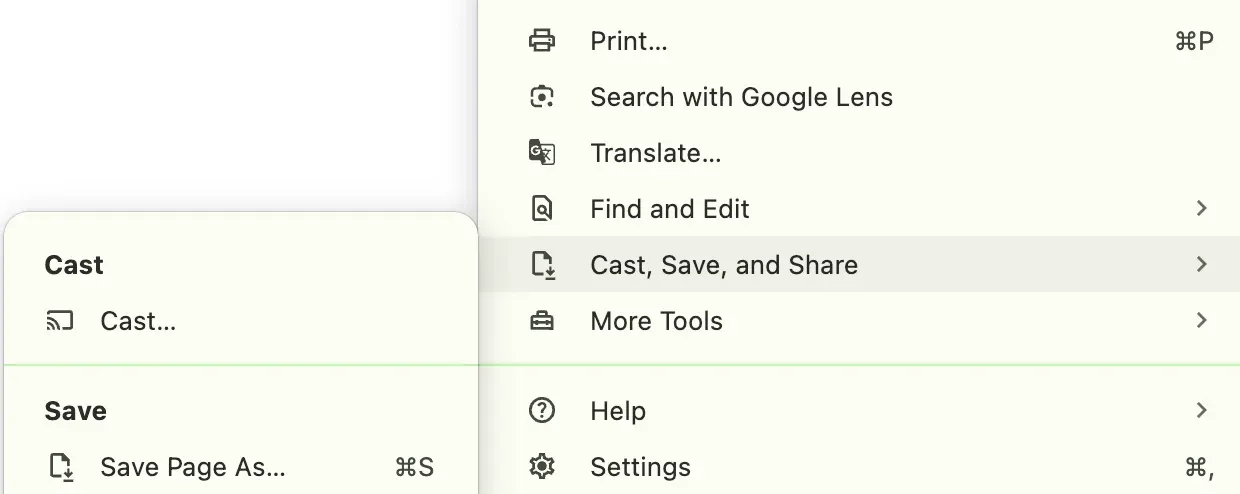Screen dimensions: 1240x494
Task: Click the printer icon beside Print
Action: click(541, 41)
